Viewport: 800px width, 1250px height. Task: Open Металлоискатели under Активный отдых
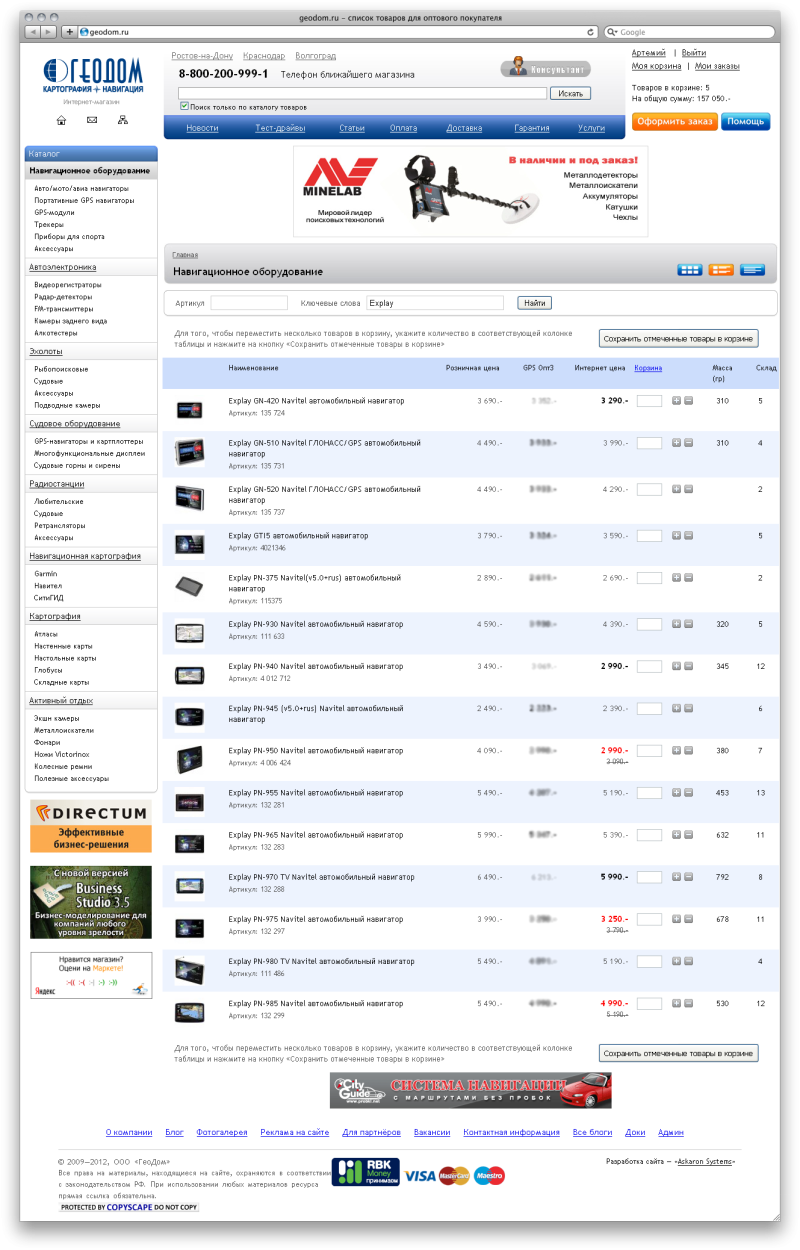[x=64, y=730]
